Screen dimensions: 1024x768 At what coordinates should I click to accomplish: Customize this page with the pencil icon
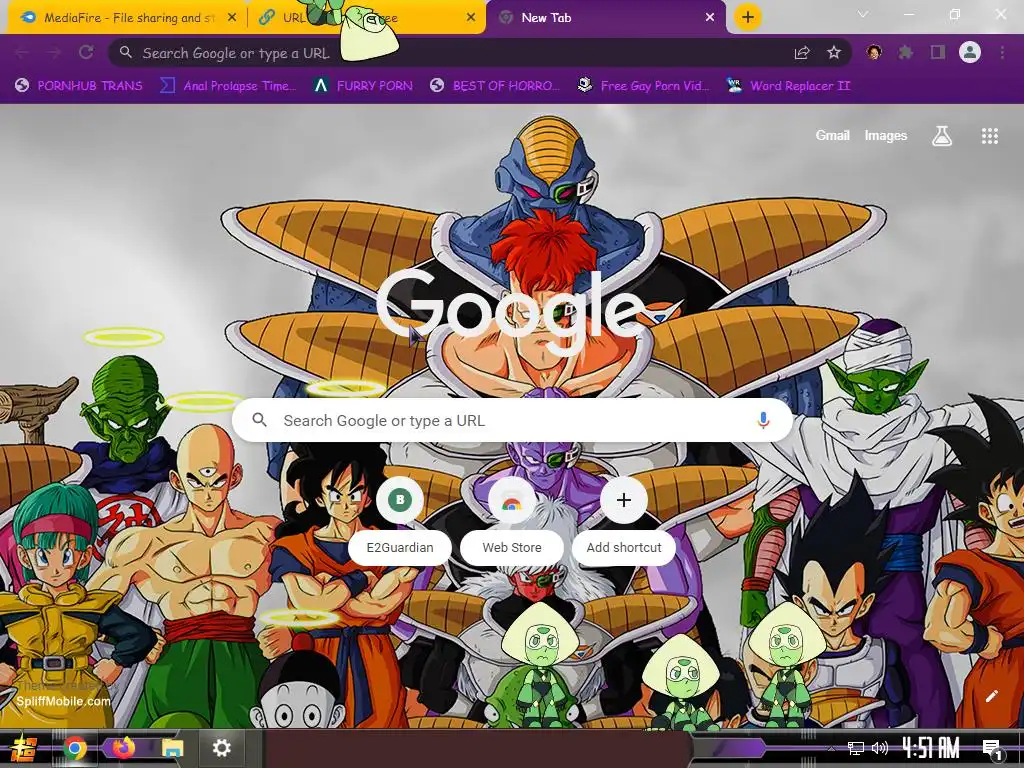pyautogui.click(x=991, y=696)
